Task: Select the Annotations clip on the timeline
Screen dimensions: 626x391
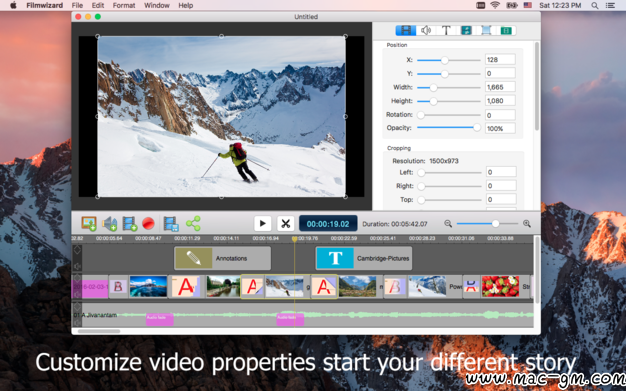Action: point(222,258)
